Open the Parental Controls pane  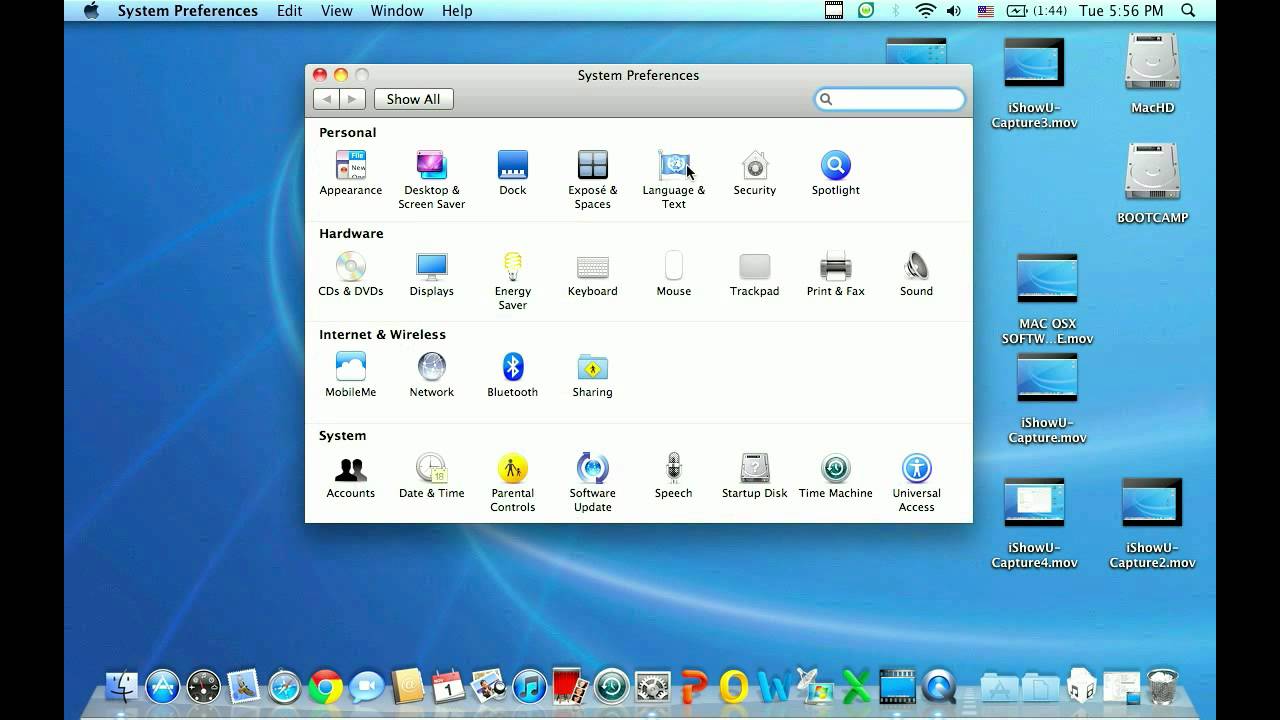tap(512, 482)
